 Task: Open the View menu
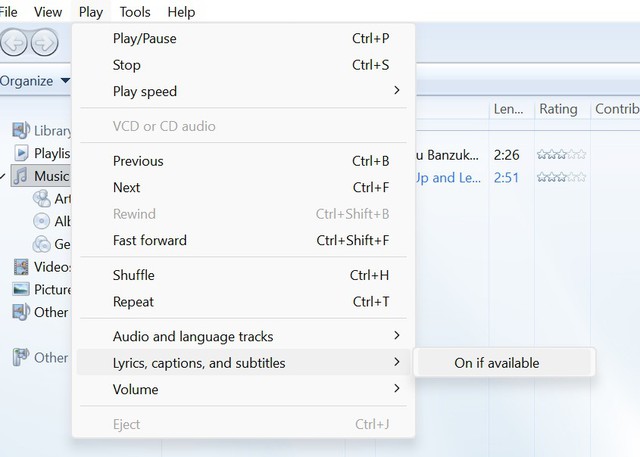48,12
